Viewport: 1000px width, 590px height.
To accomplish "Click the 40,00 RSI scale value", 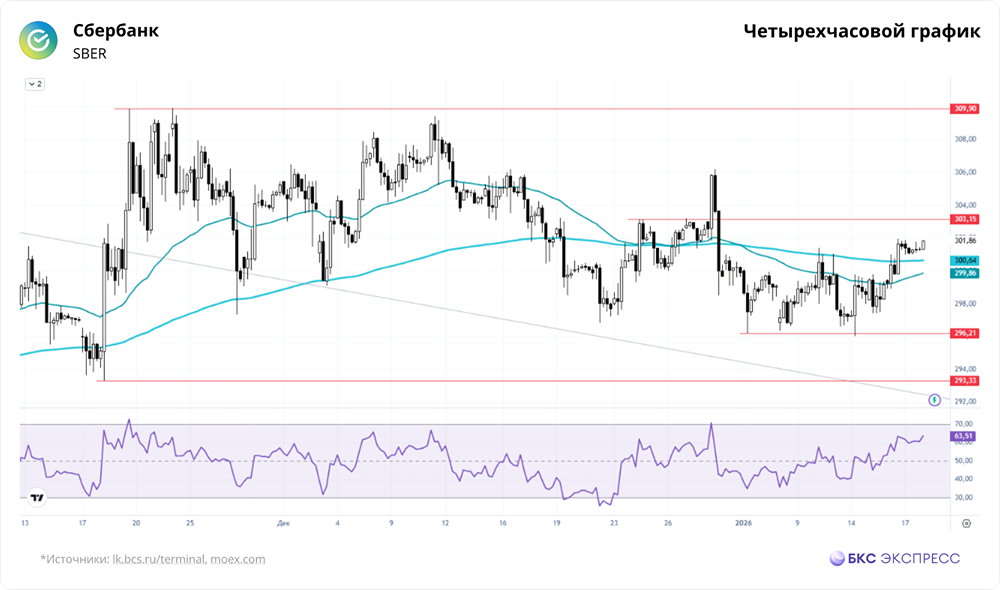I will (963, 479).
